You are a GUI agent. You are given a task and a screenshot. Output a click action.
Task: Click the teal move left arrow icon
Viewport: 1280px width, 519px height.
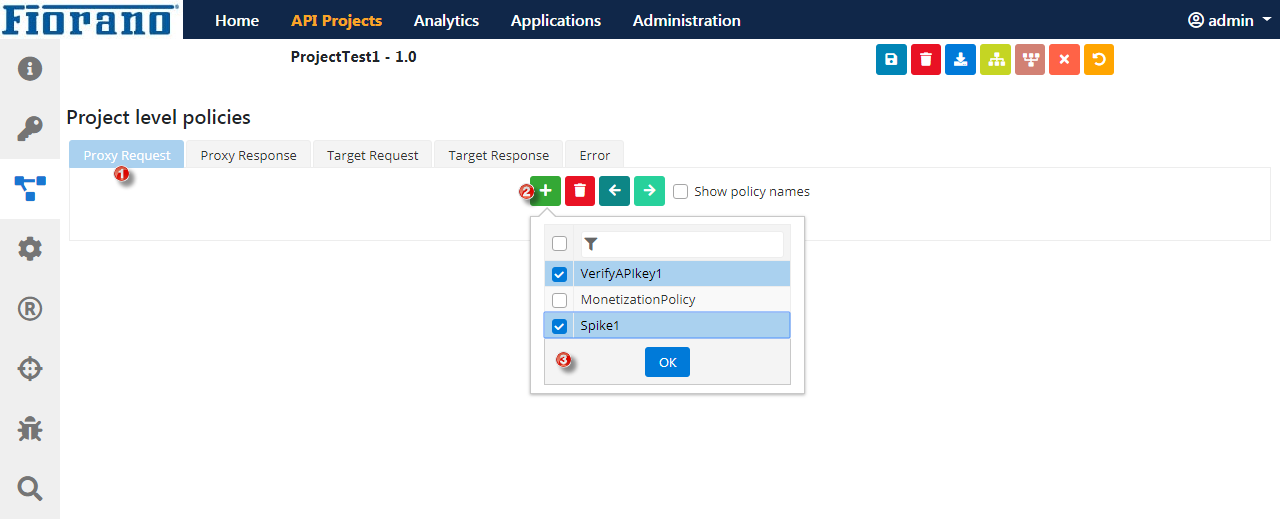tap(615, 191)
